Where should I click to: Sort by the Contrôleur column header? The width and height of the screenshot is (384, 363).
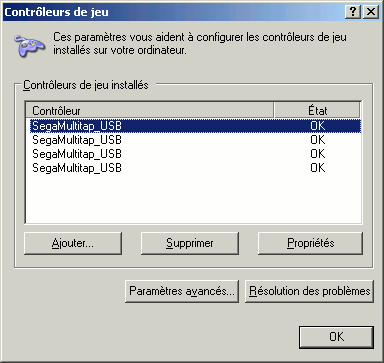click(x=150, y=110)
